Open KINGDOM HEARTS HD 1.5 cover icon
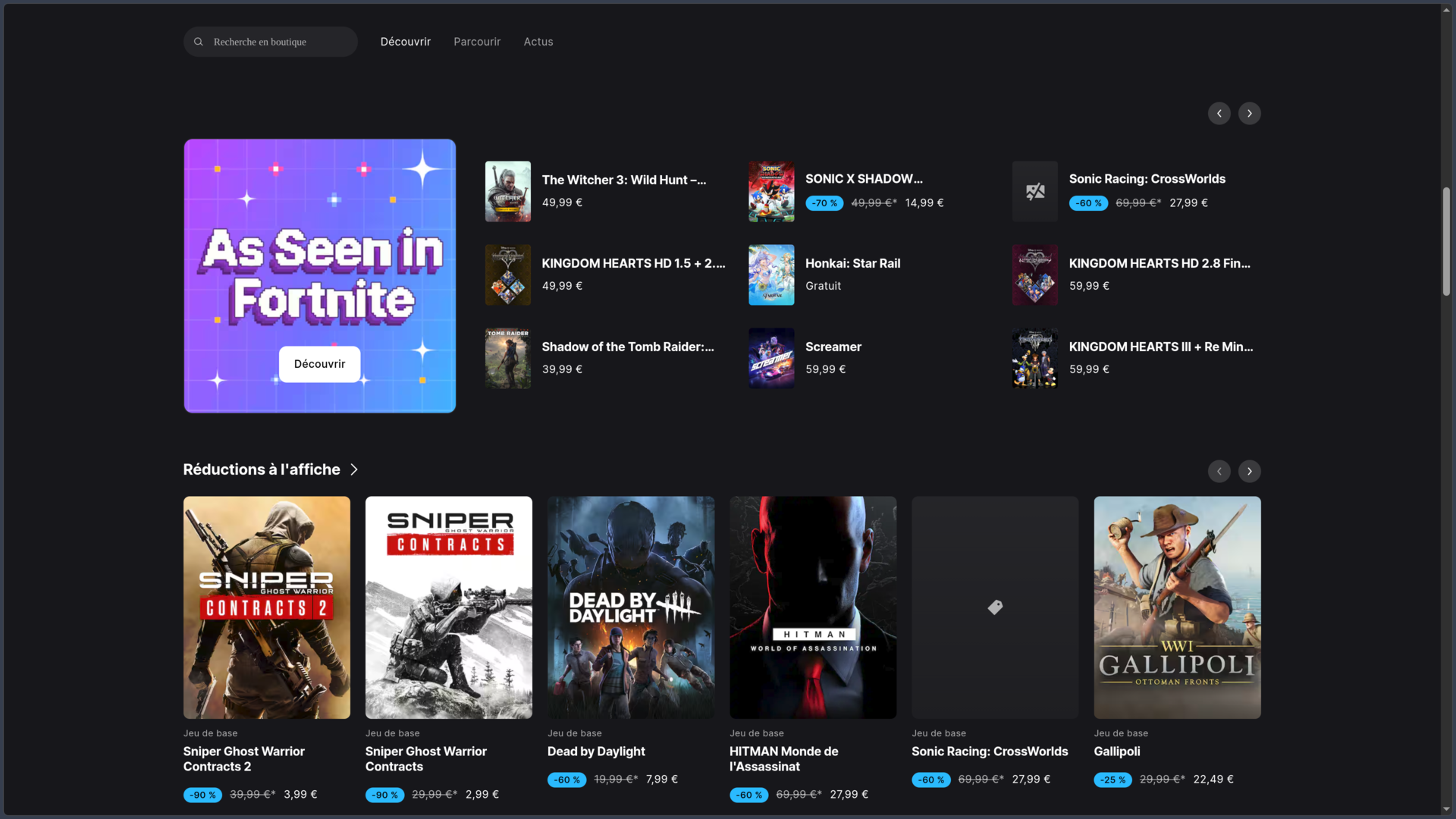 click(508, 275)
